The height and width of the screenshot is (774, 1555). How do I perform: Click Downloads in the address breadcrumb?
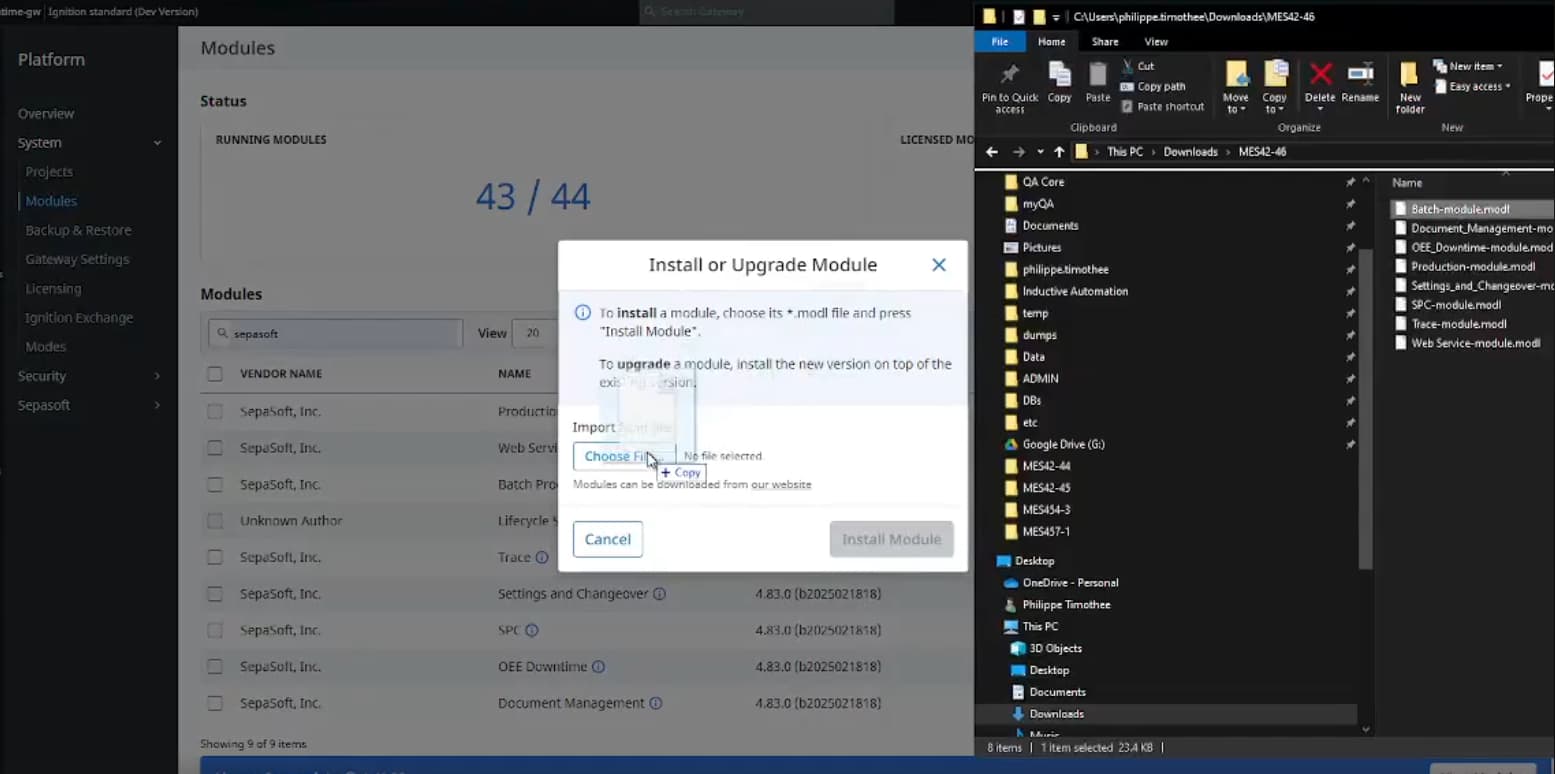(x=1190, y=152)
